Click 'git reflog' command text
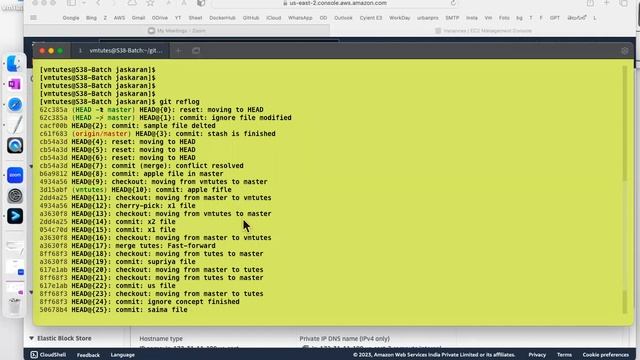Viewport: 640px width, 360px height. tap(180, 102)
